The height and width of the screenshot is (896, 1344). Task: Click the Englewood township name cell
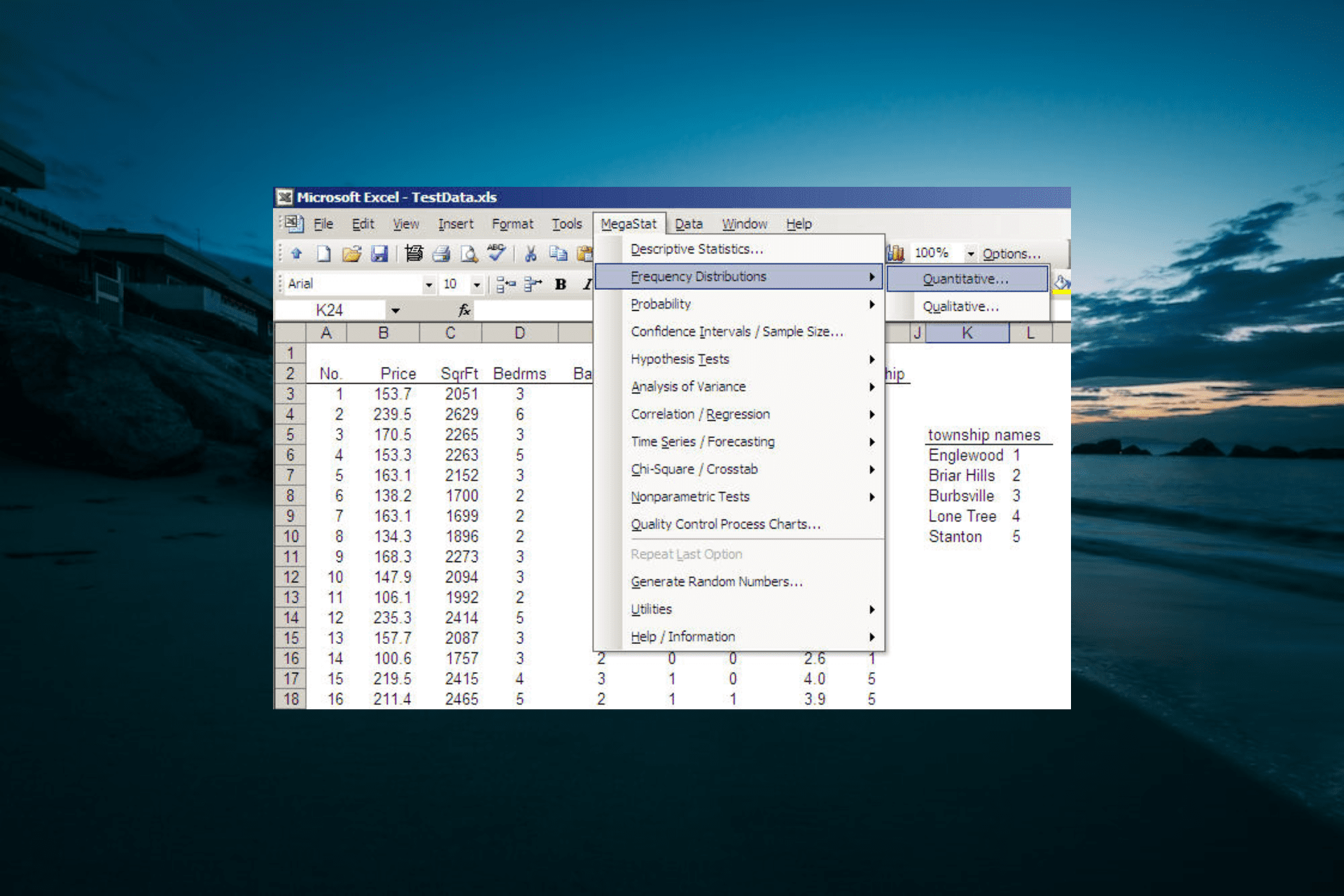[x=967, y=456]
